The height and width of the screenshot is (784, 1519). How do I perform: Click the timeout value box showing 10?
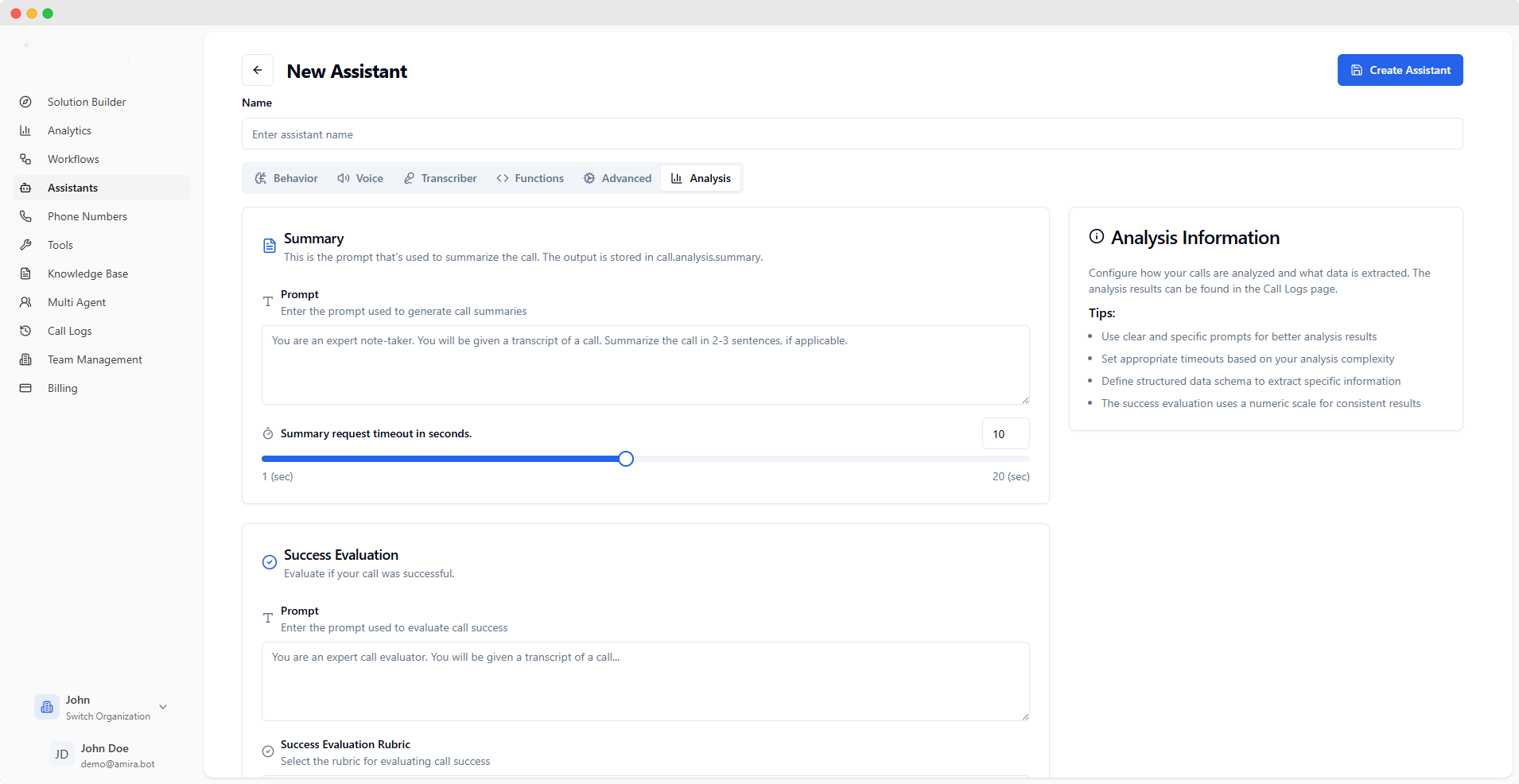pyautogui.click(x=1004, y=434)
